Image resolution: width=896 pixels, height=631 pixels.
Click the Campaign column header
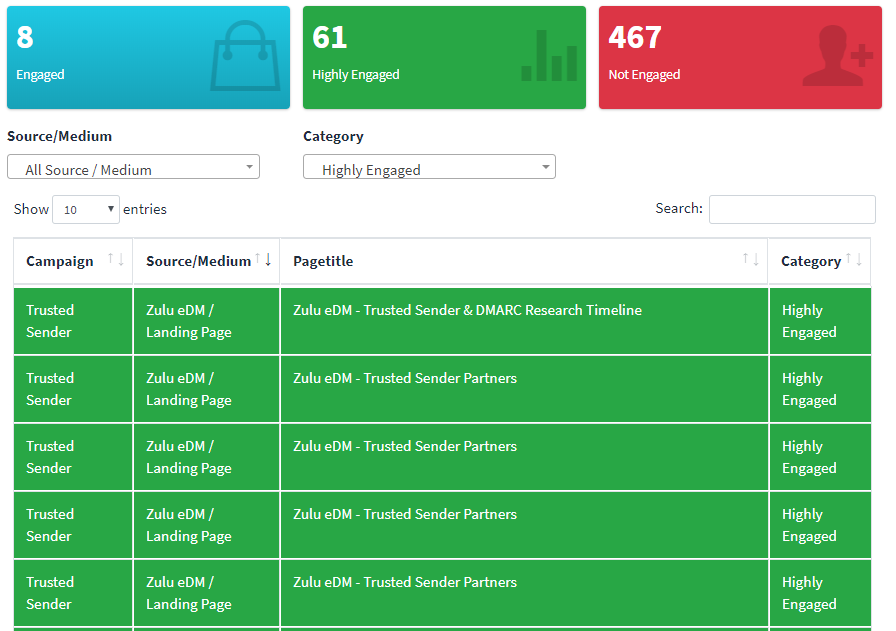[60, 261]
